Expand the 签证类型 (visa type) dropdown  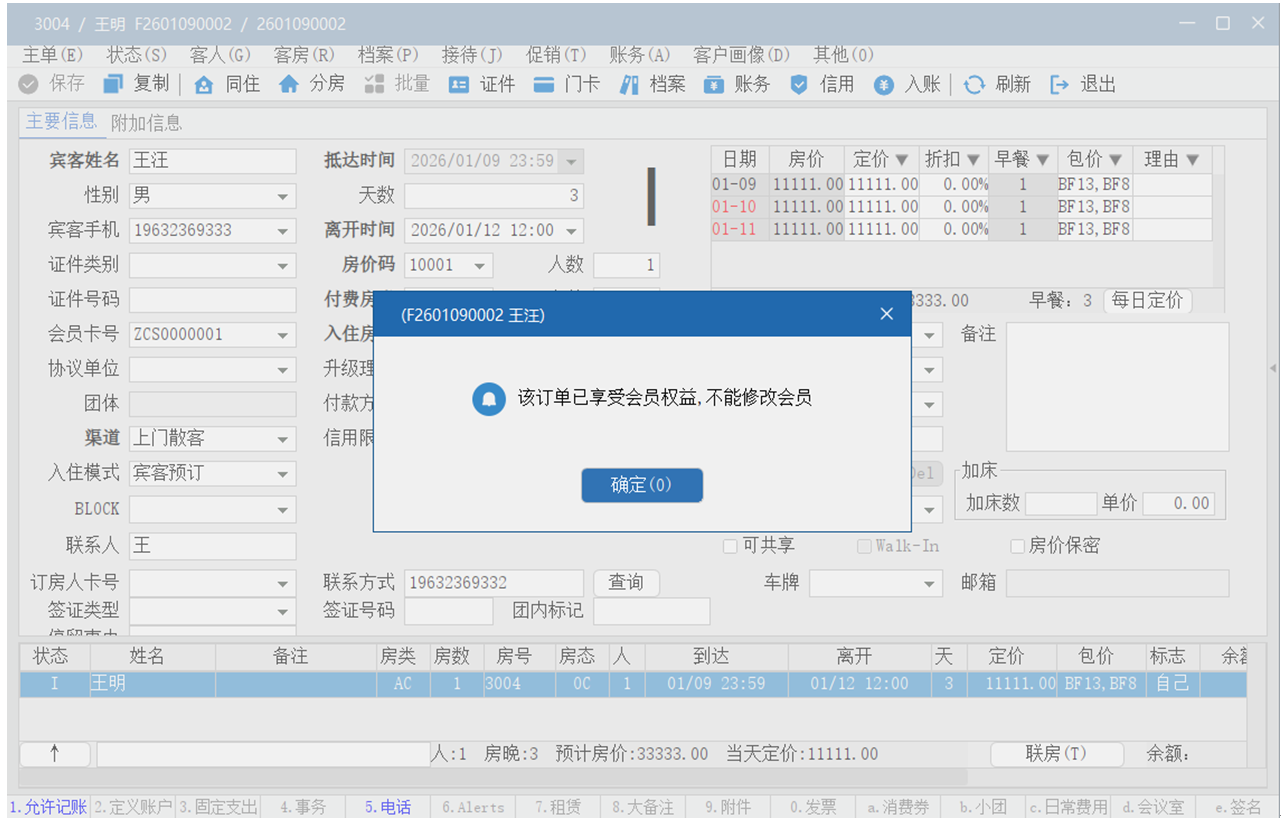[x=284, y=611]
